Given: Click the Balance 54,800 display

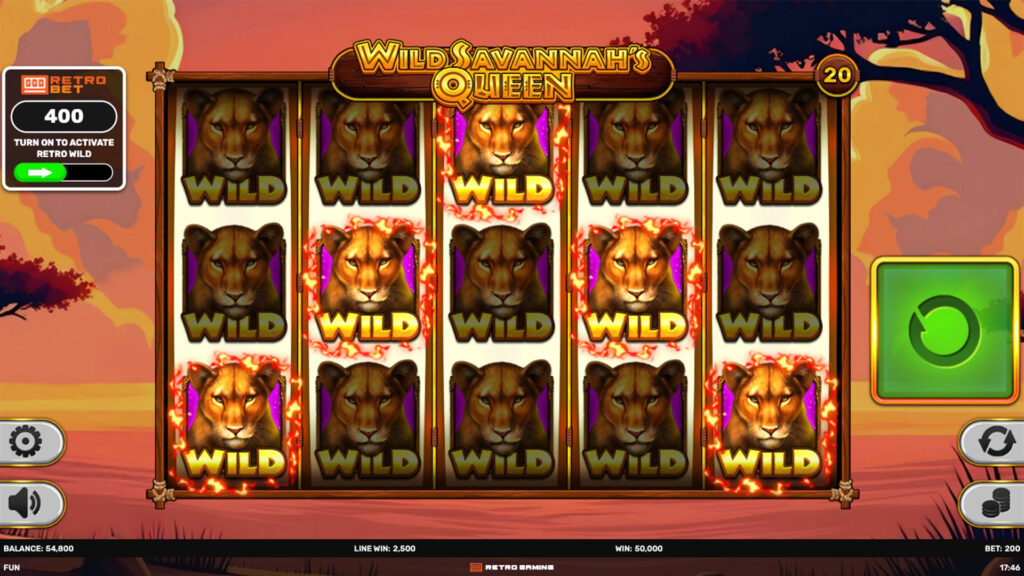Looking at the screenshot, I should click(x=39, y=549).
